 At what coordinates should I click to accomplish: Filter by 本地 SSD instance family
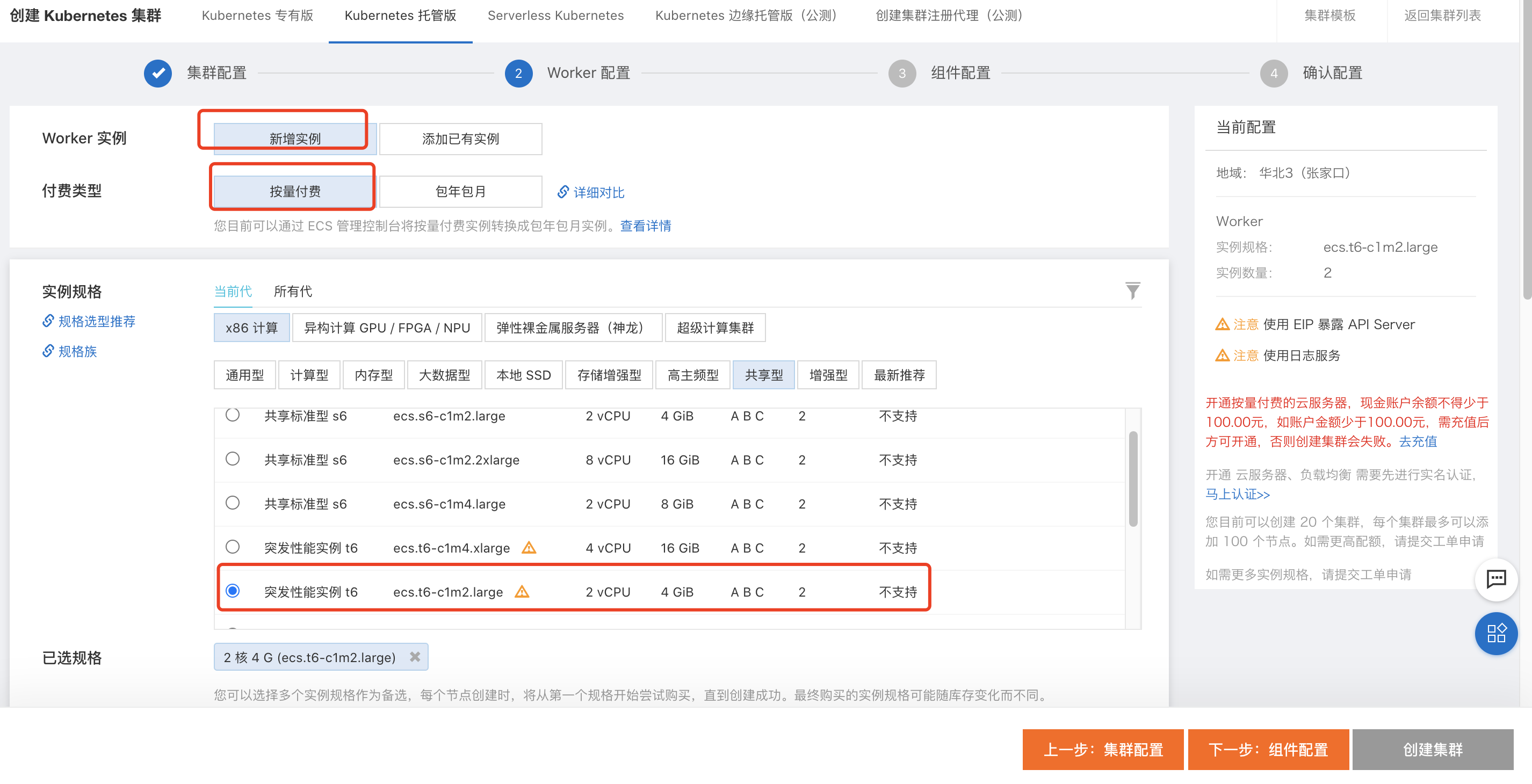click(523, 375)
